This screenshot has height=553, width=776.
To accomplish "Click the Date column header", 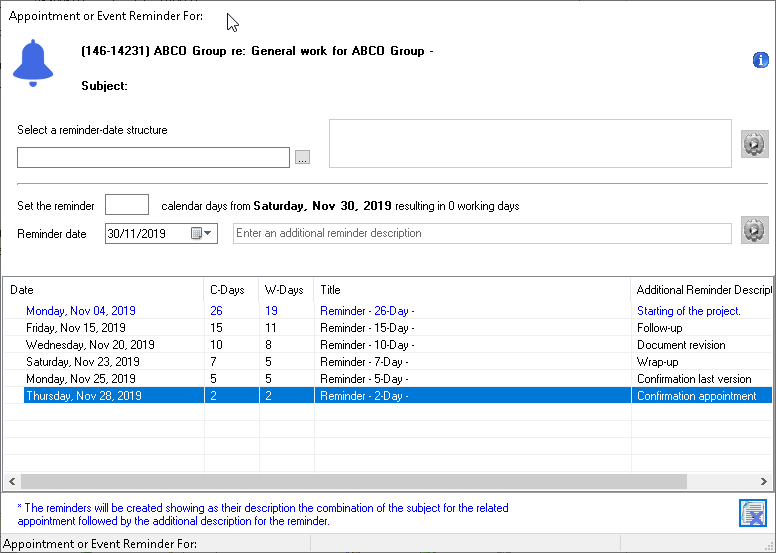I will point(103,290).
